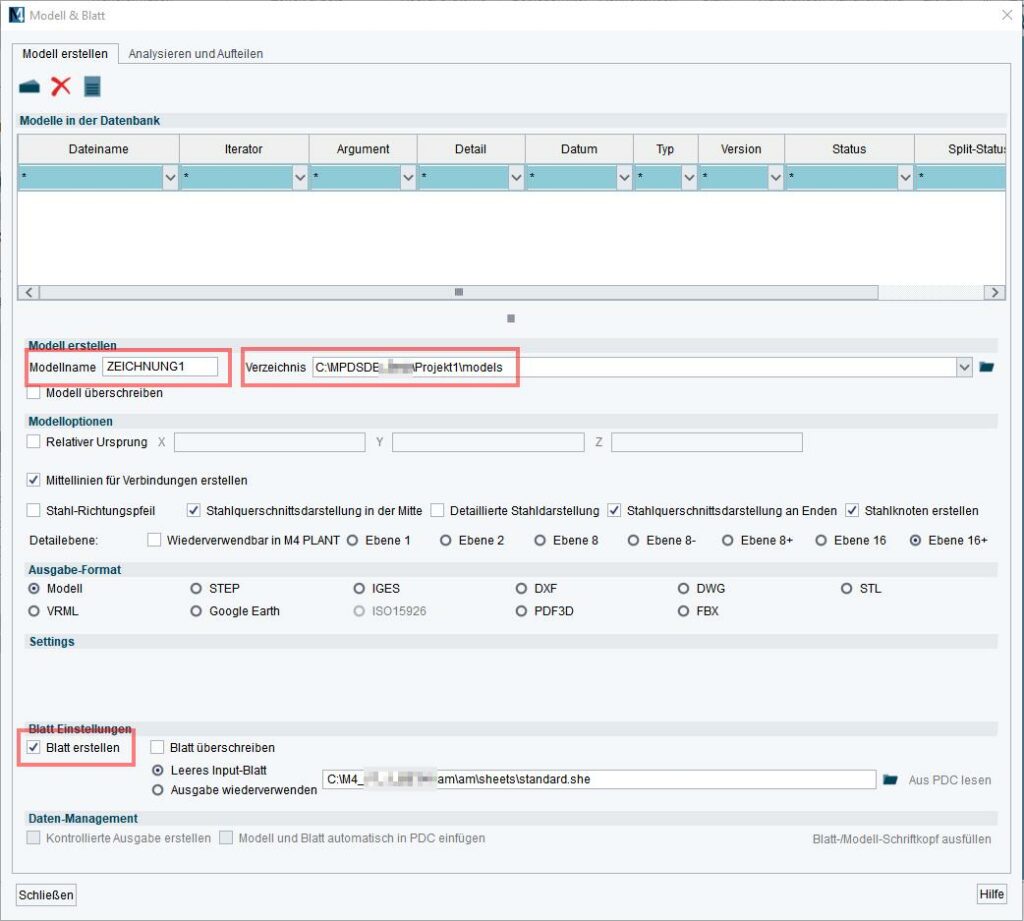Choose STL output format
The height and width of the screenshot is (921, 1024).
coord(846,589)
